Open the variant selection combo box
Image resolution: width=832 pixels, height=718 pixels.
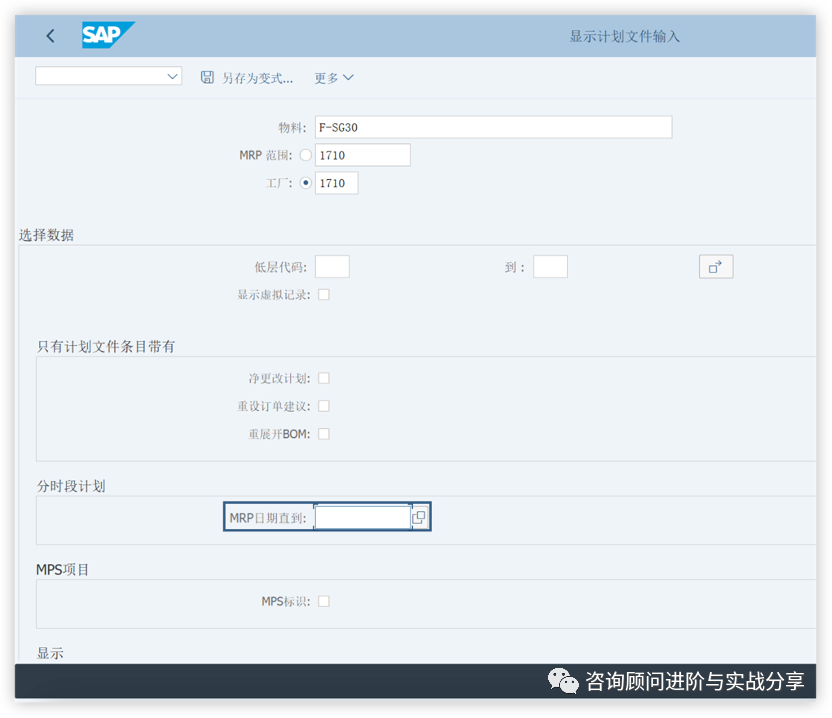[x=107, y=76]
